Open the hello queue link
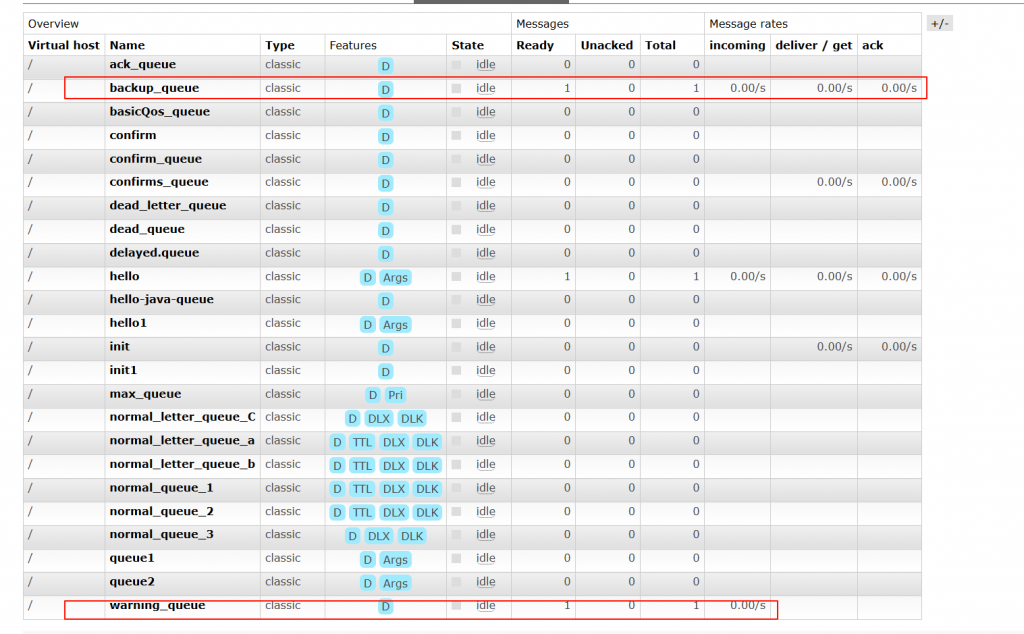1024x634 pixels. (124, 276)
